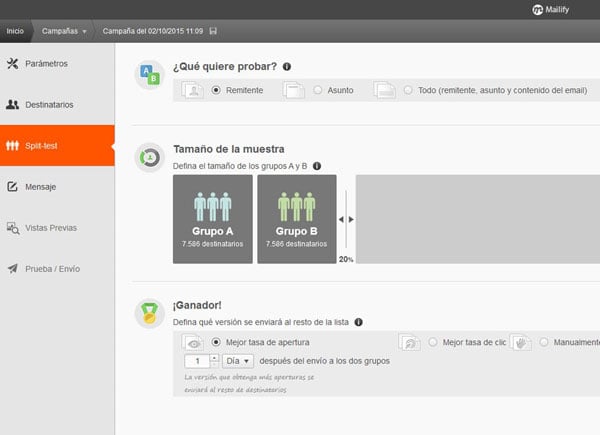
Task: Click the pointer icon for click rate
Action: tap(409, 342)
